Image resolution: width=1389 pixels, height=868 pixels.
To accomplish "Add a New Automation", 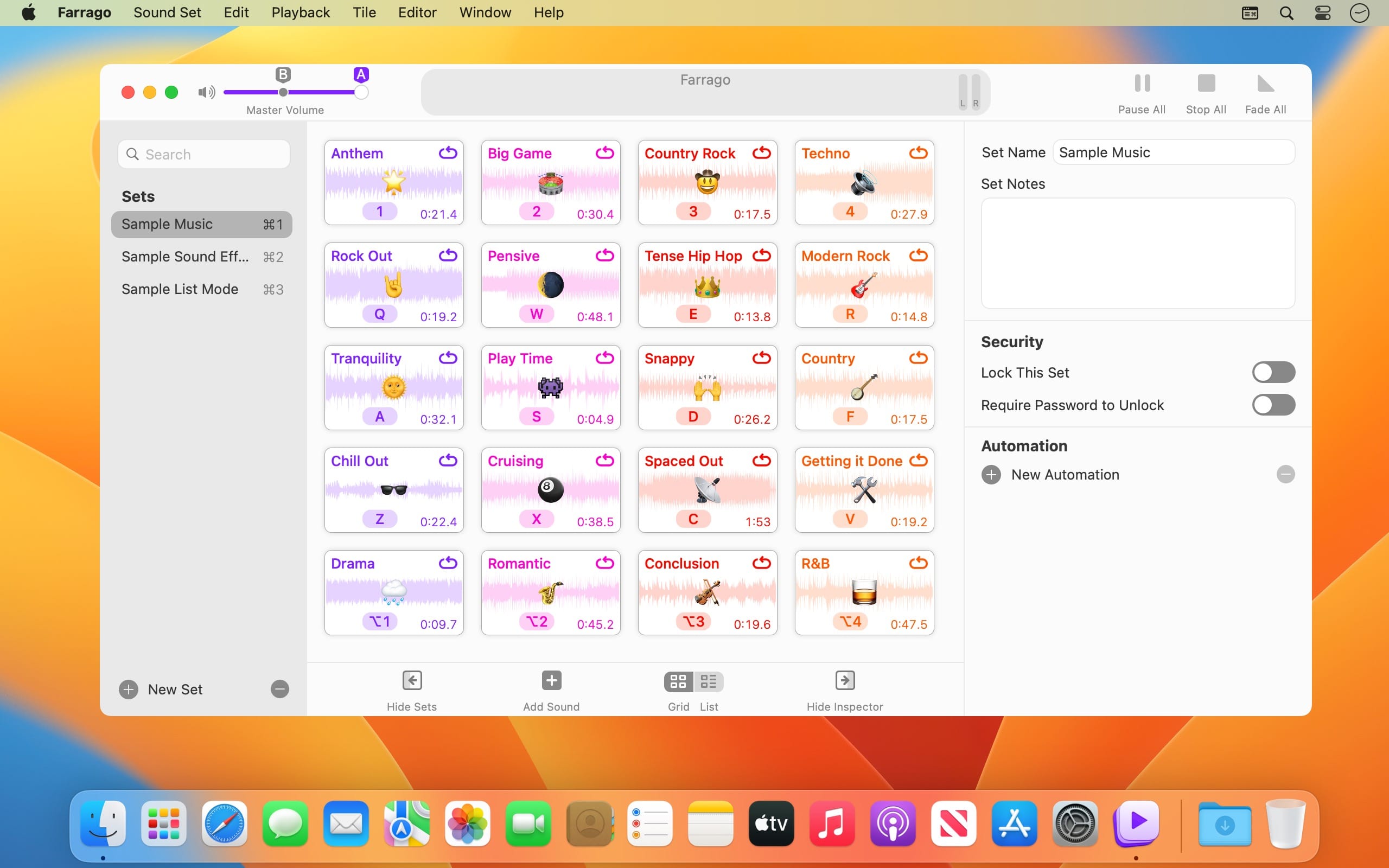I will tap(991, 475).
